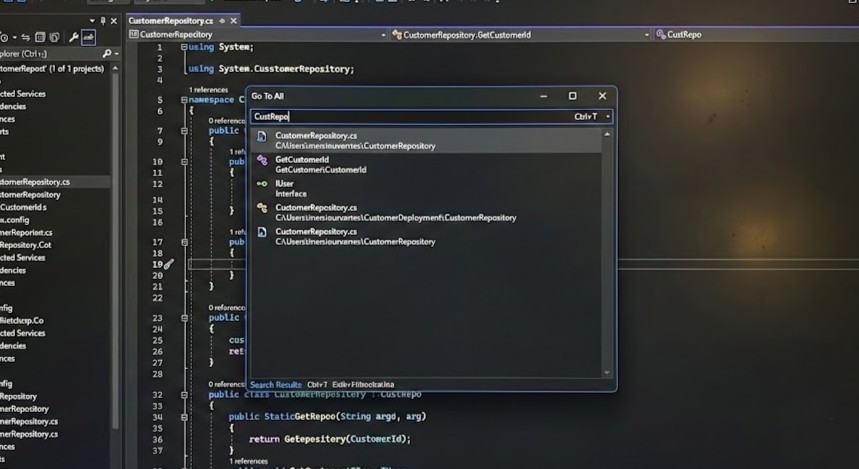Open the Go To All search filter dropdown arrow

[607, 117]
